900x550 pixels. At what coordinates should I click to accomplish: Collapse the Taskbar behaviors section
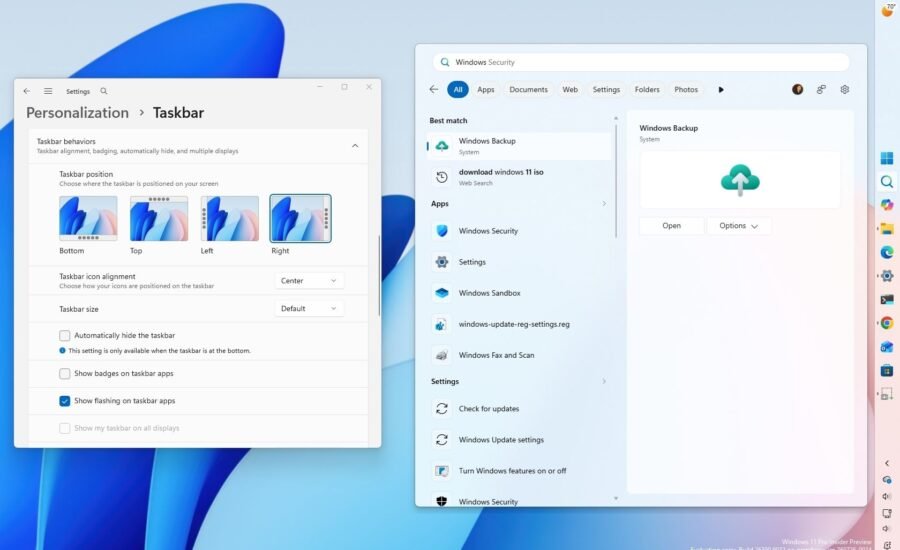coord(355,146)
